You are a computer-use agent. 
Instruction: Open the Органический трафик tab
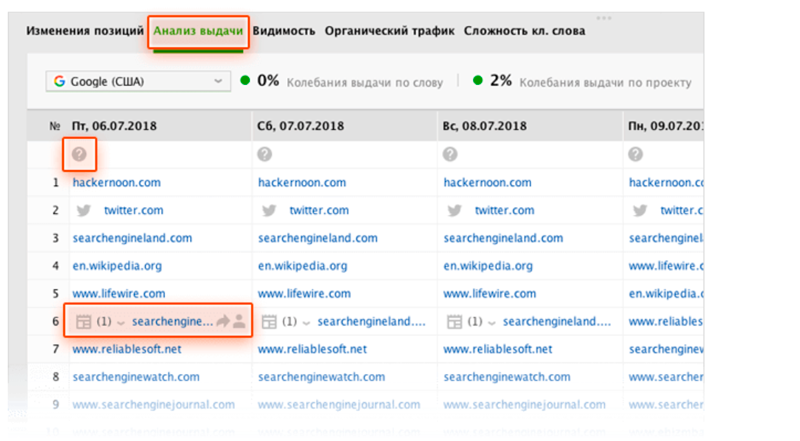[390, 31]
